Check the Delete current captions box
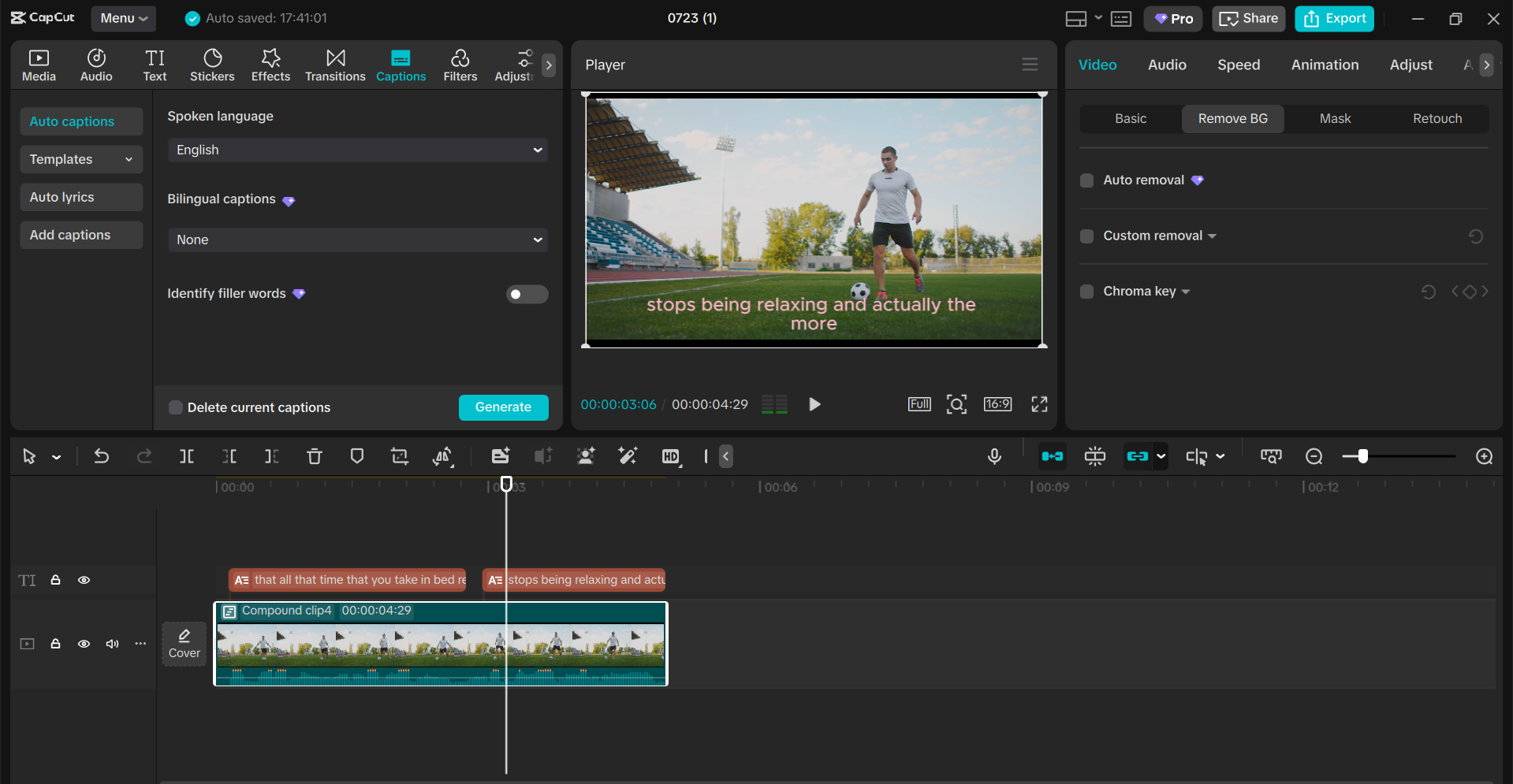 pos(175,407)
